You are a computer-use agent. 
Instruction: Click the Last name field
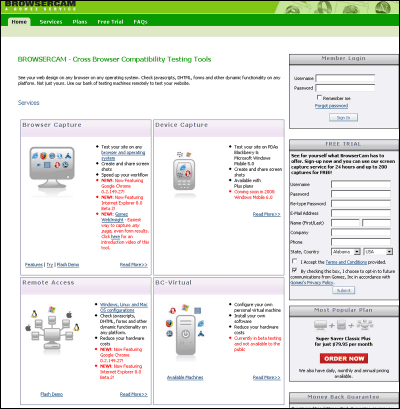pos(376,223)
